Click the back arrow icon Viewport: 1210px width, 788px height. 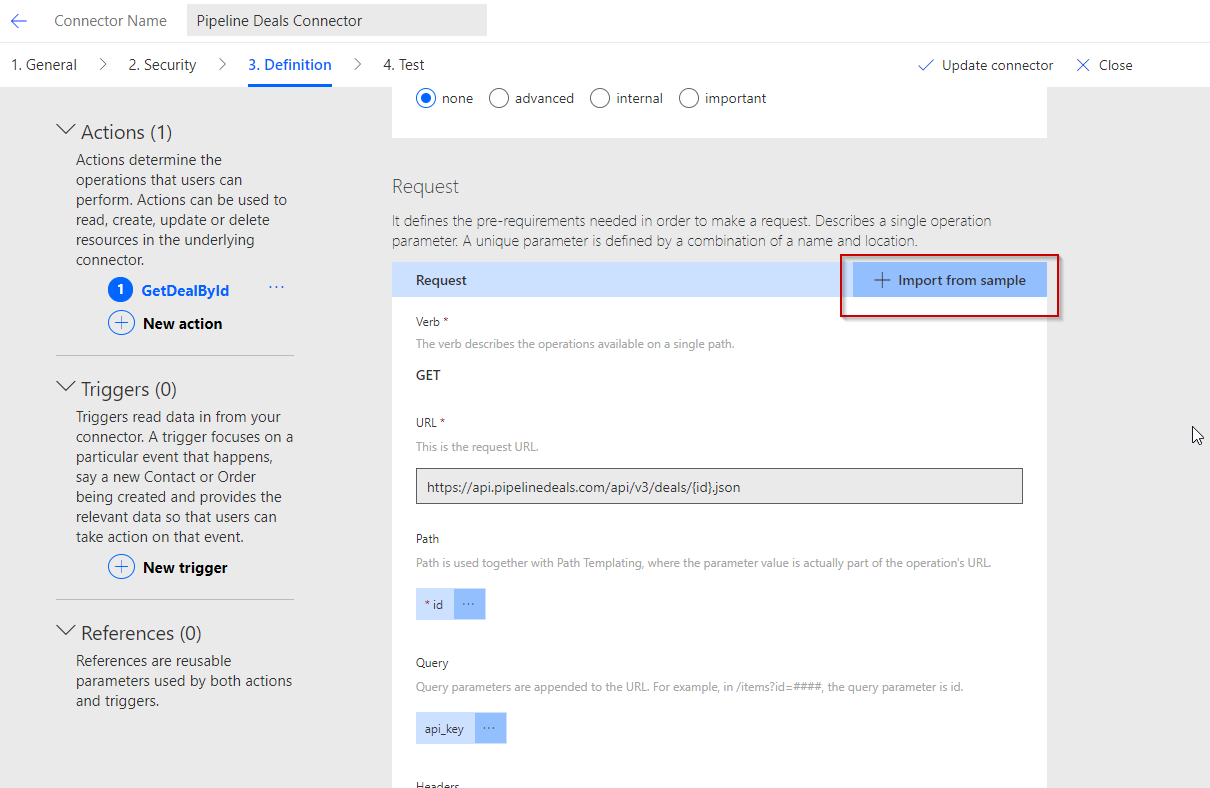click(19, 21)
